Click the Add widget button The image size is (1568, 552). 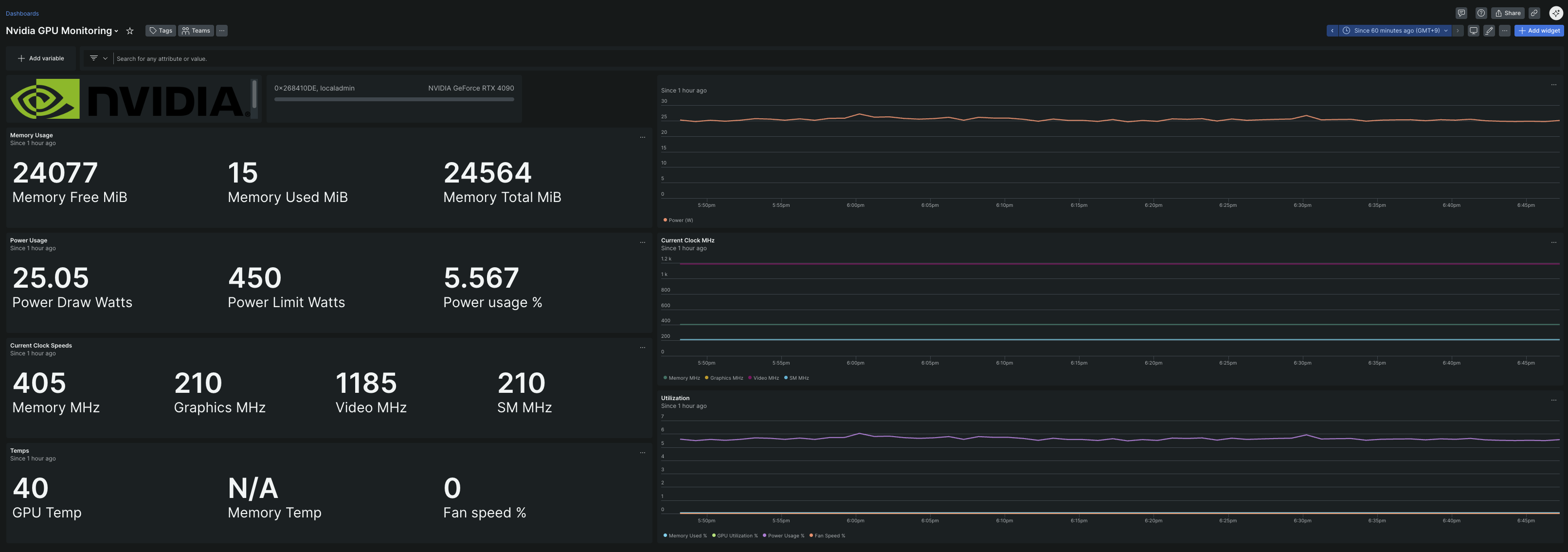coord(1539,31)
